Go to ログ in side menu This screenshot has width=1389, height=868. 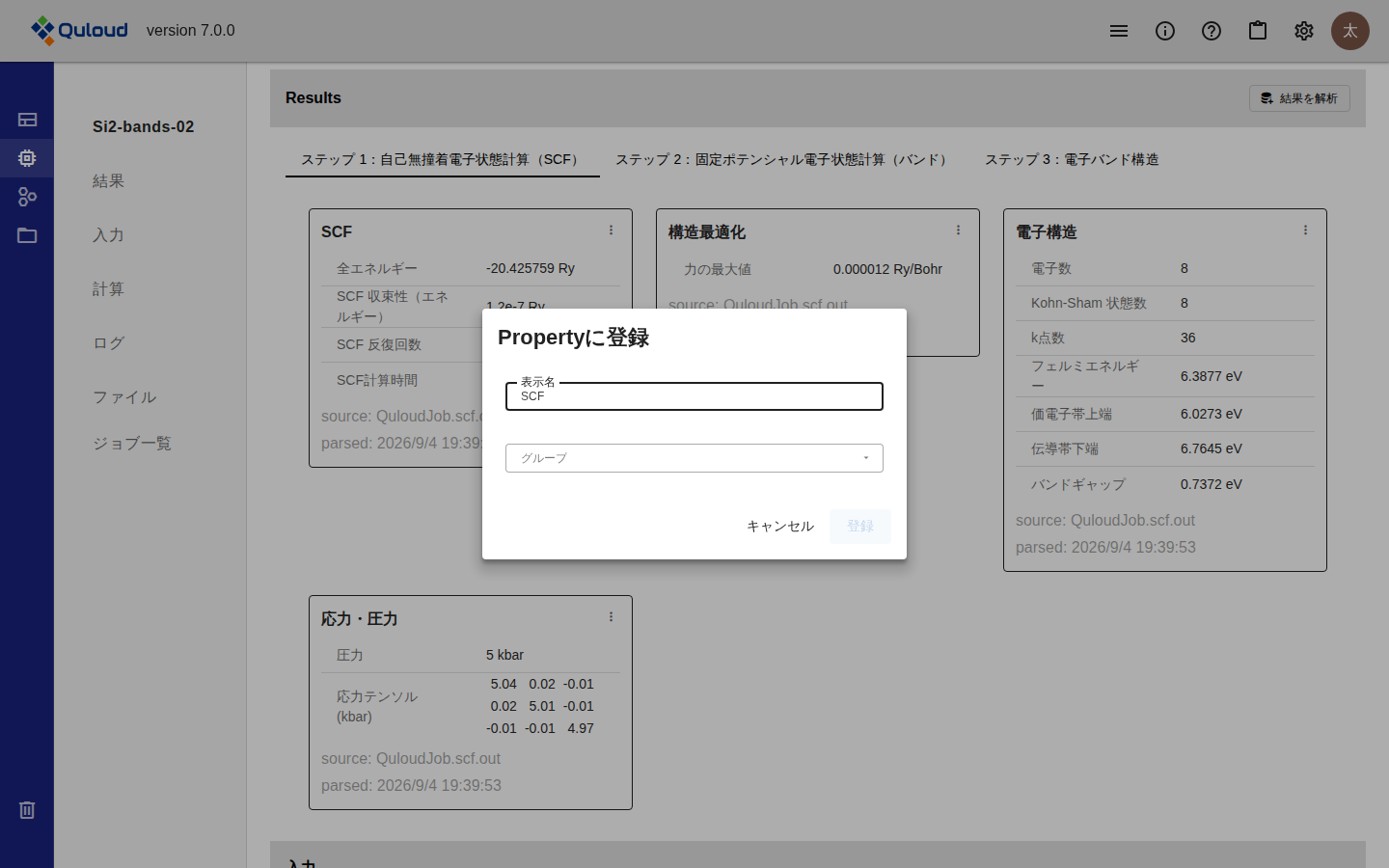coord(108,343)
